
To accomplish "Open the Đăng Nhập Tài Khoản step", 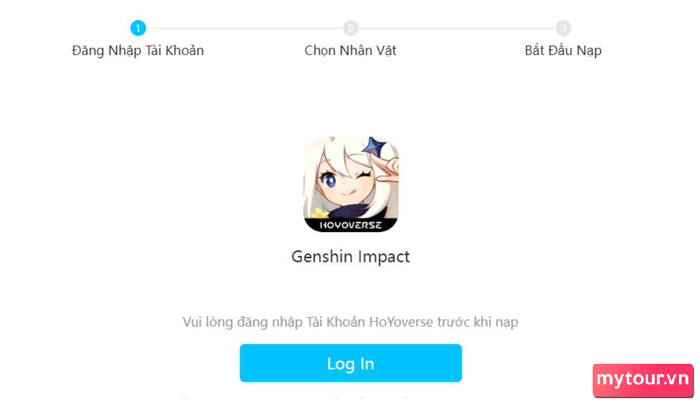I will click(x=138, y=50).
